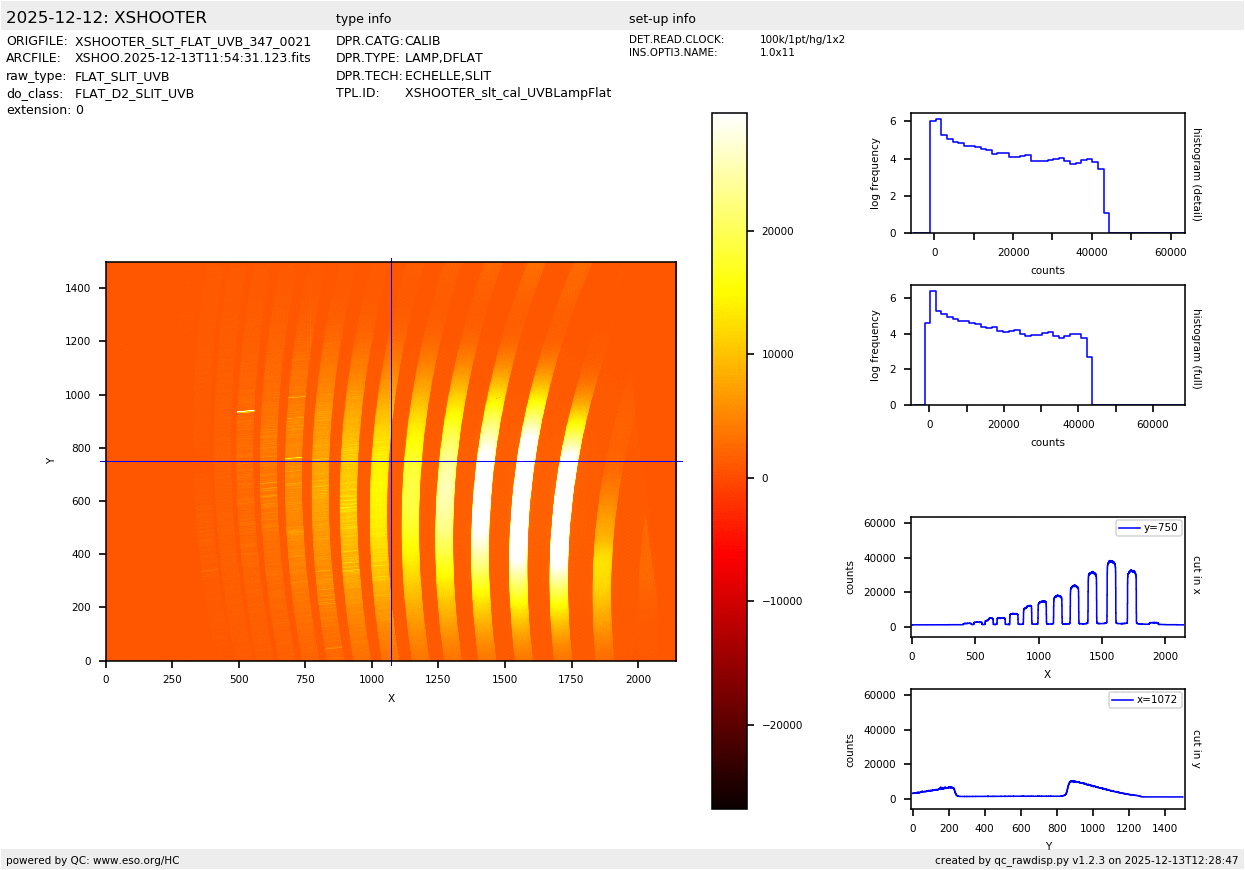Click the ORIGFILE name value
This screenshot has height=870, width=1245.
click(x=192, y=41)
